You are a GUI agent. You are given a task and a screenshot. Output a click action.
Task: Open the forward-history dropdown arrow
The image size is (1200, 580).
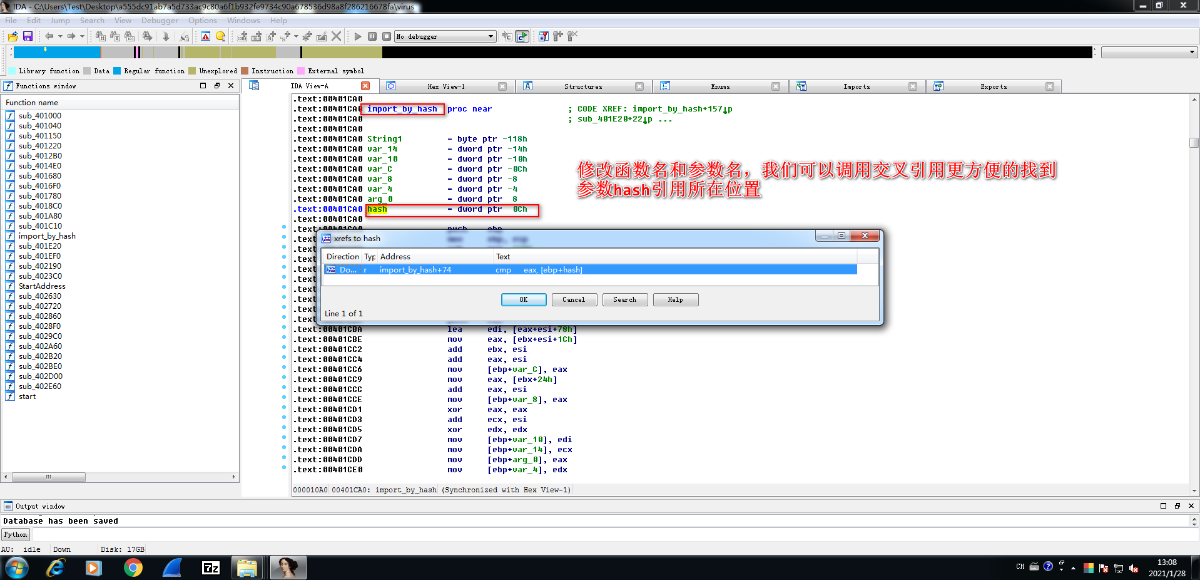click(81, 36)
